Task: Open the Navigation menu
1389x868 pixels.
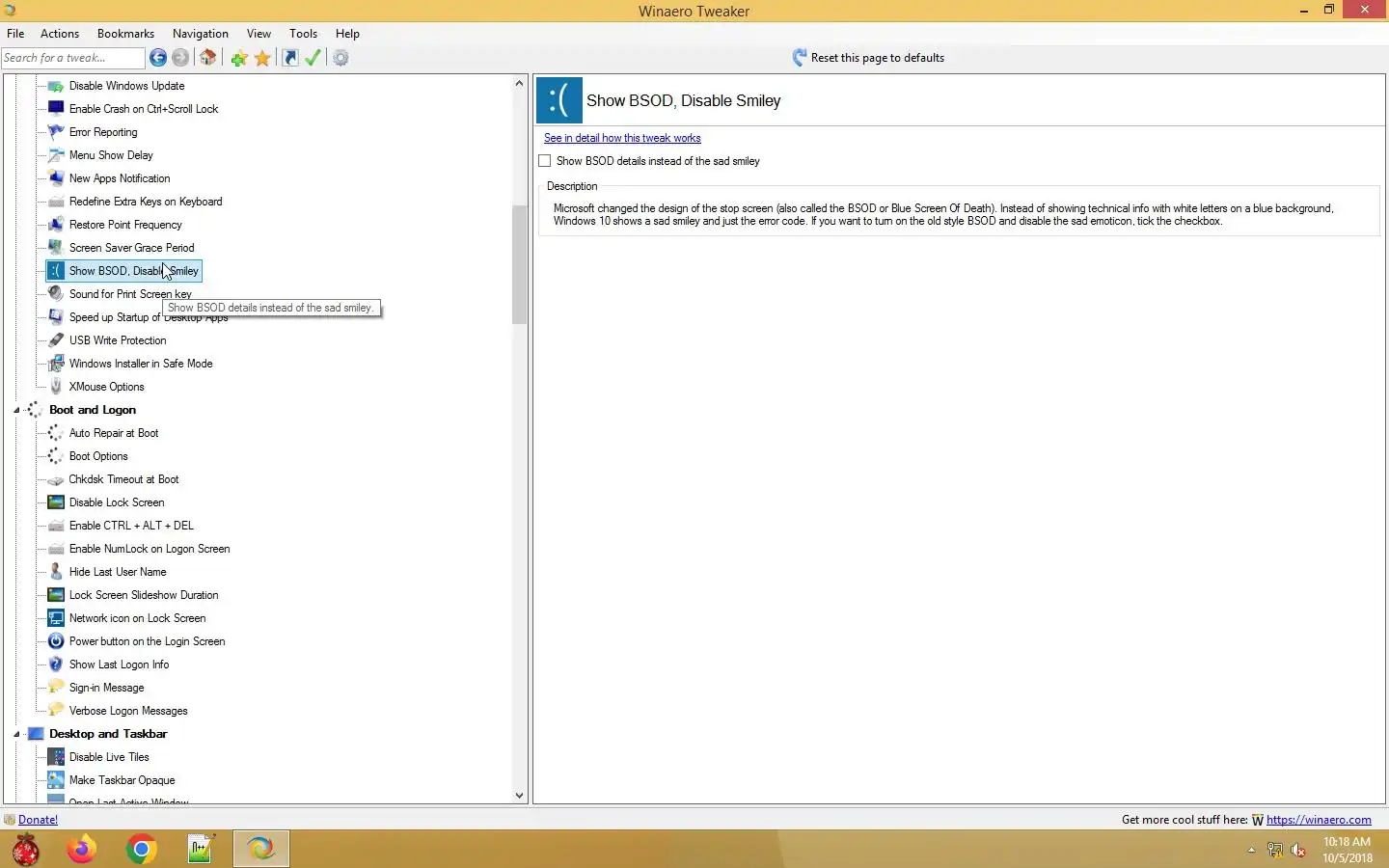Action: click(x=201, y=33)
